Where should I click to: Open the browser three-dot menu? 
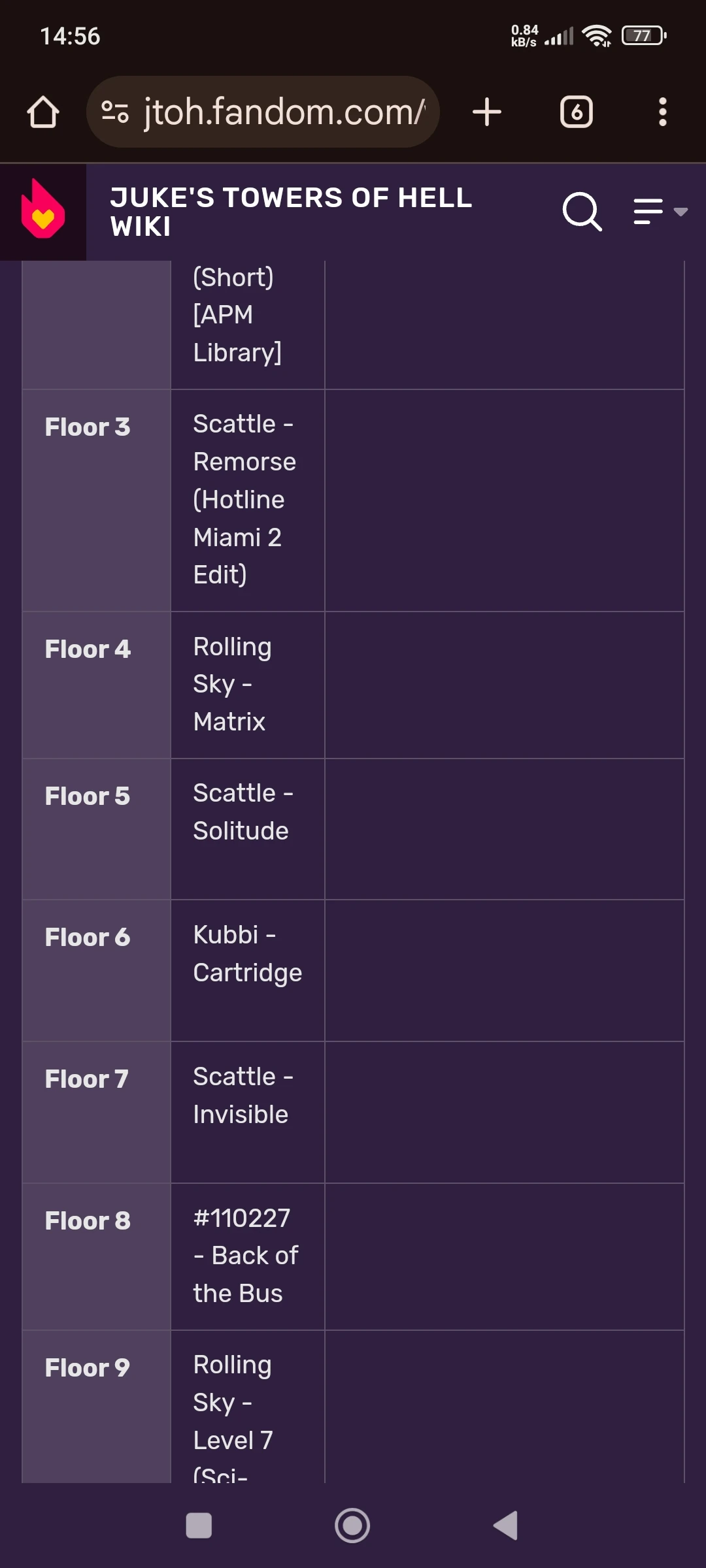[x=662, y=112]
